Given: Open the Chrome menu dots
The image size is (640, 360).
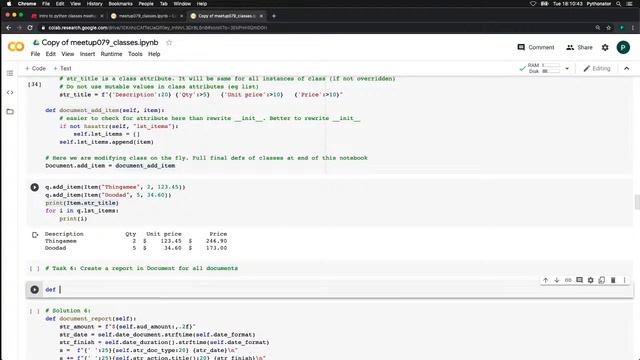Looking at the screenshot, I should [x=633, y=28].
